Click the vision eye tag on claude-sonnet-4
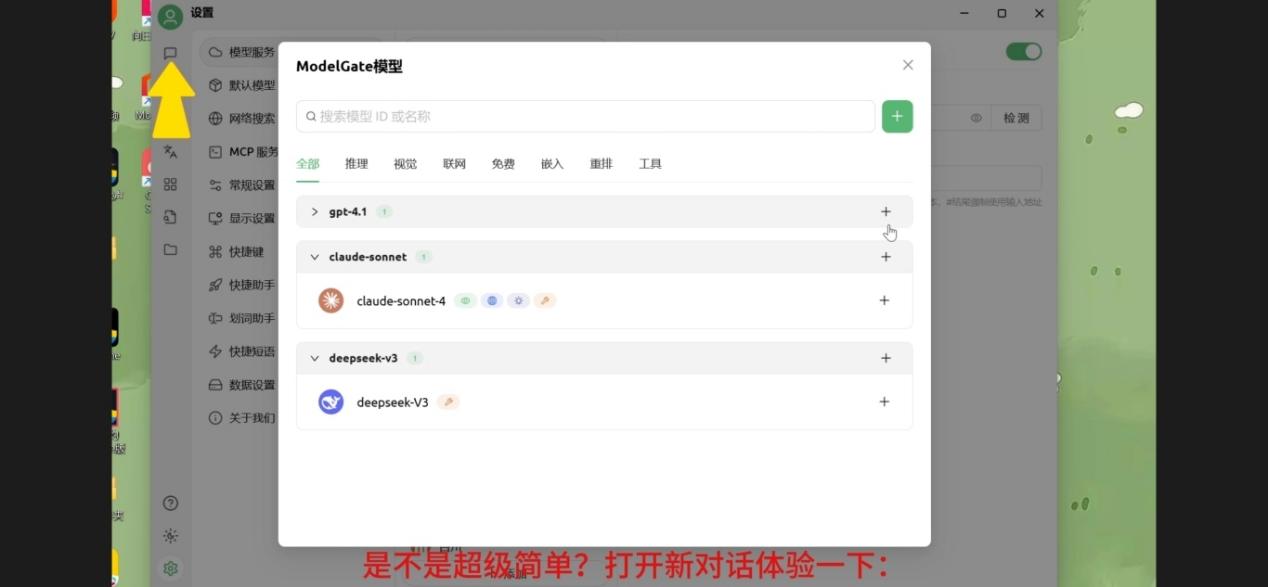This screenshot has height=587, width=1268. [x=465, y=300]
